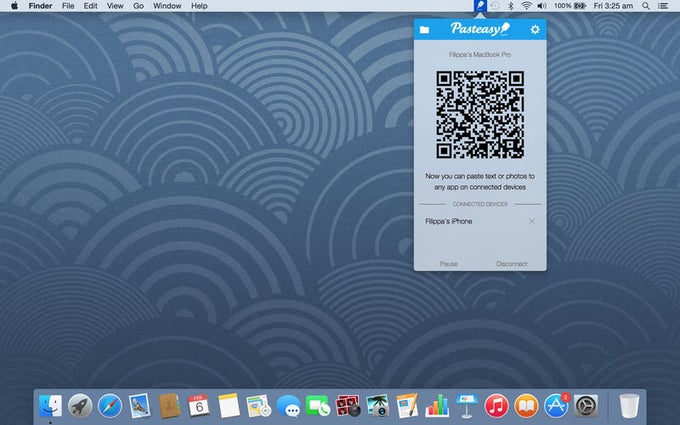Open Notification Center icon

click(663, 6)
